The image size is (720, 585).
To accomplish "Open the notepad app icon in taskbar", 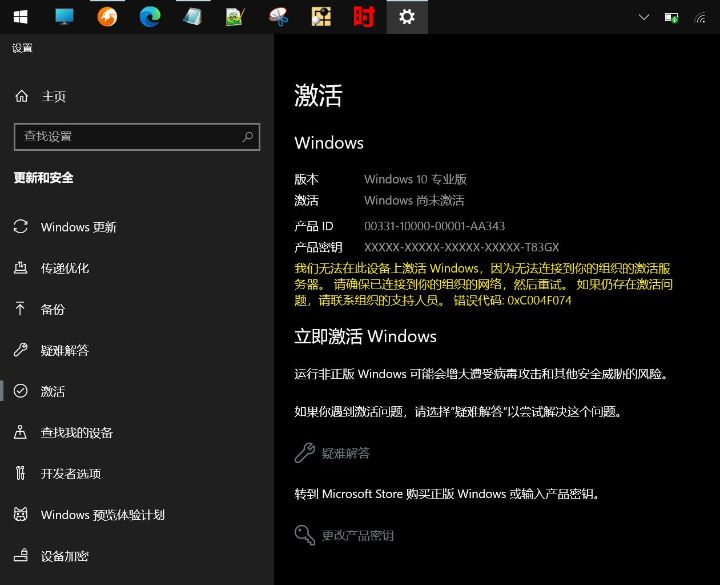I will tap(192, 17).
